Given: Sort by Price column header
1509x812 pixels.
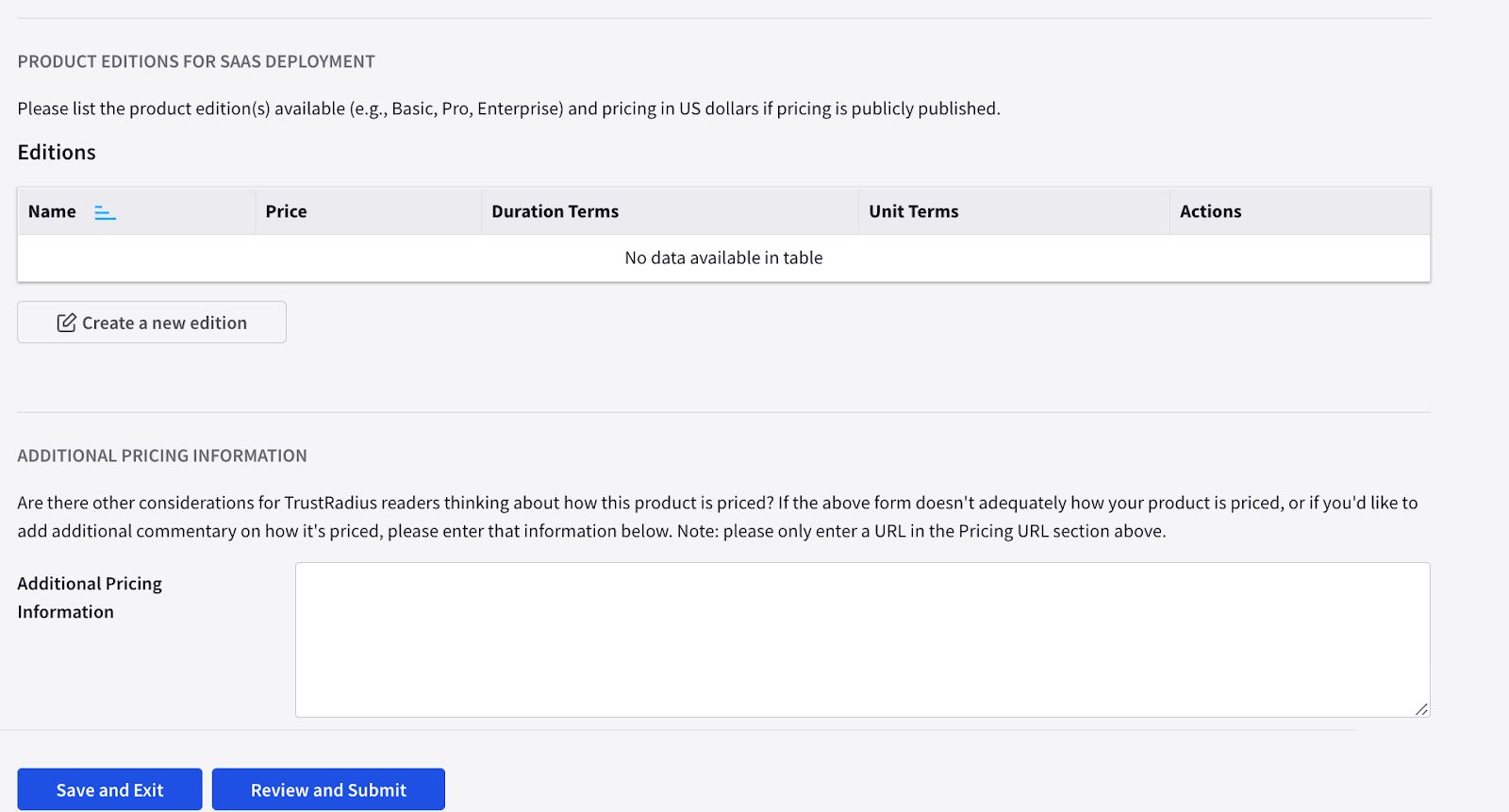Looking at the screenshot, I should tap(368, 211).
